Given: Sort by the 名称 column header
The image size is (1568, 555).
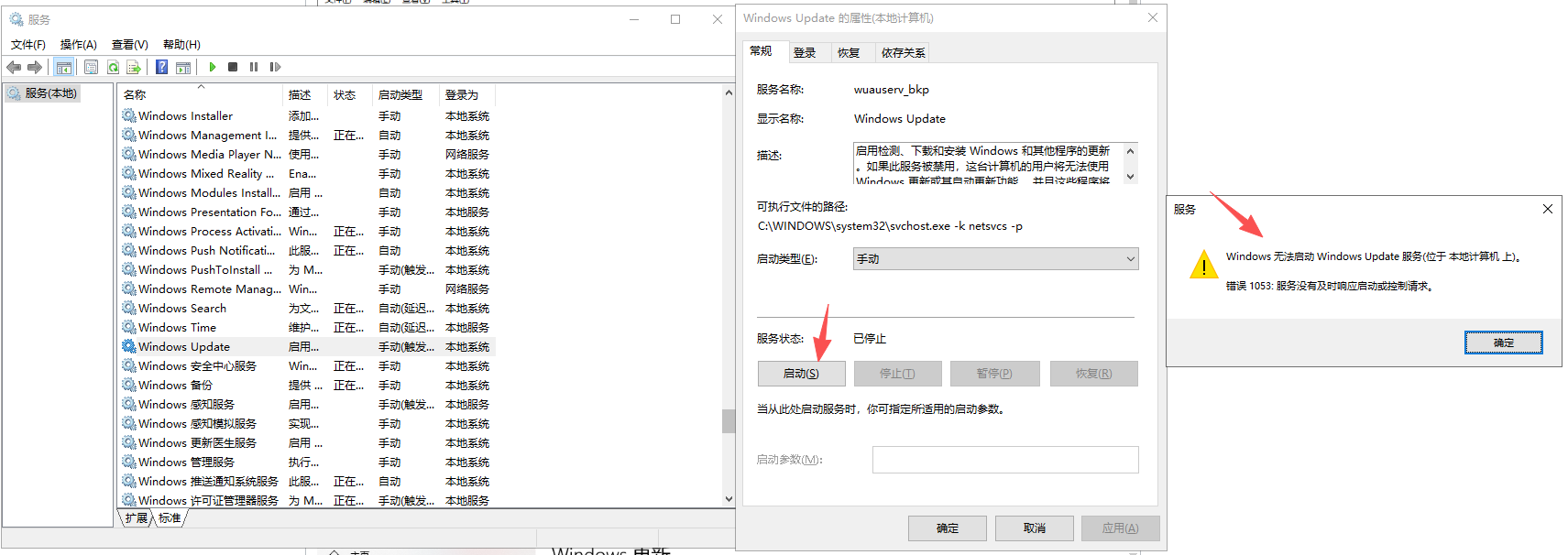Looking at the screenshot, I should (200, 94).
